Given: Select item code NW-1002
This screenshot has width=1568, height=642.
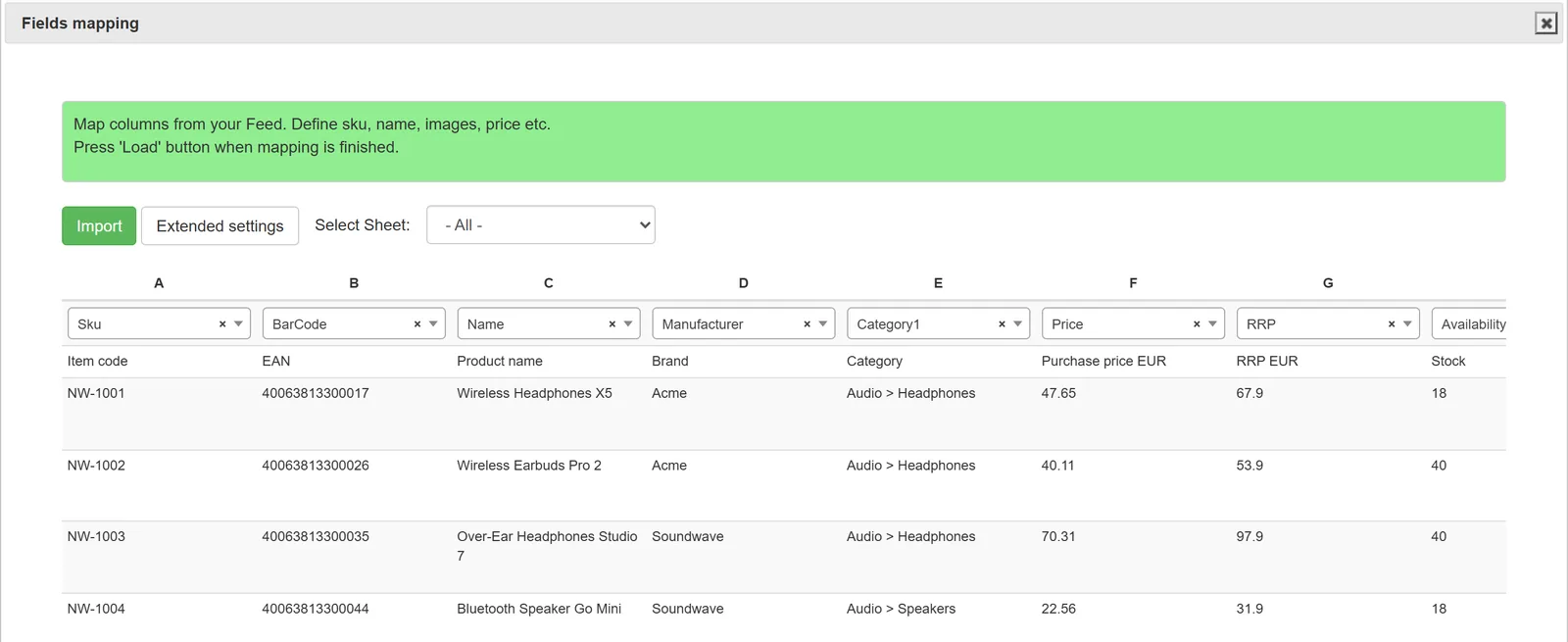Looking at the screenshot, I should [x=96, y=466].
